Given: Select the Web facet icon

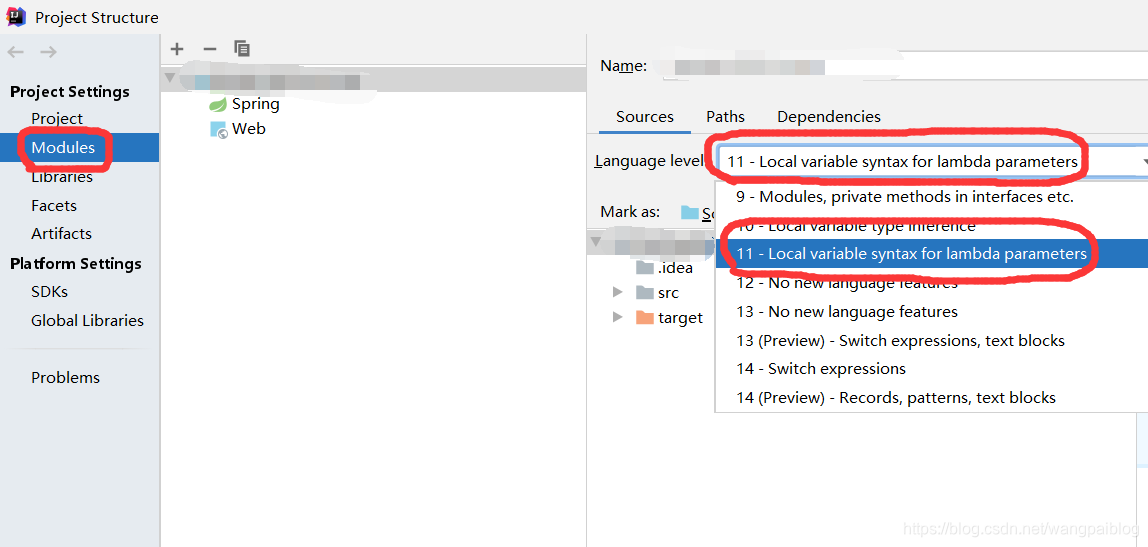Looking at the screenshot, I should pos(219,130).
